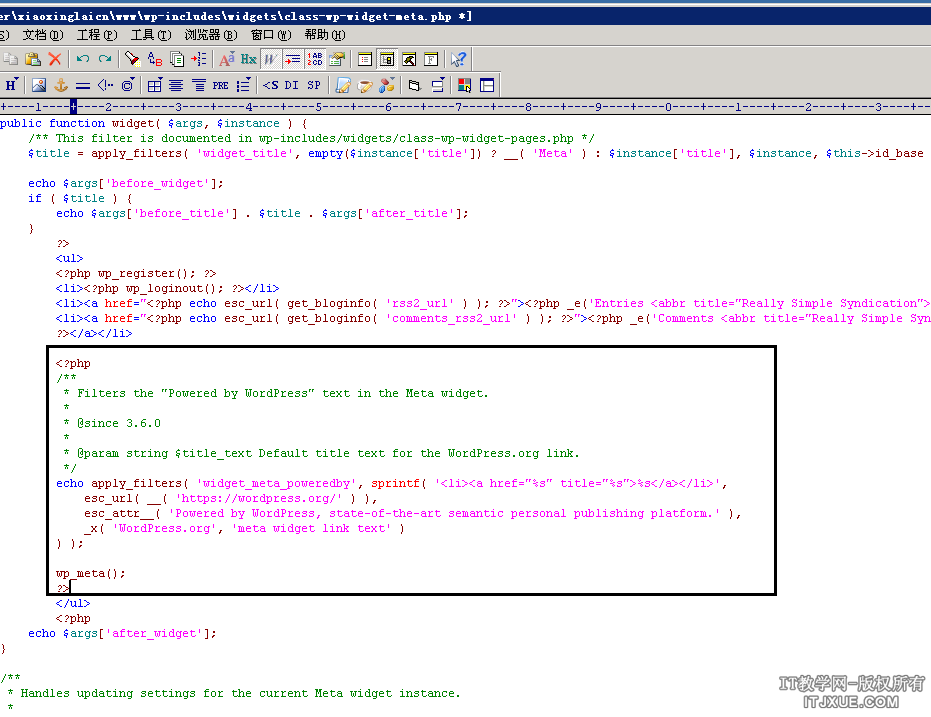Click the Find flashlight icon
This screenshot has height=717, width=931.
click(131, 59)
